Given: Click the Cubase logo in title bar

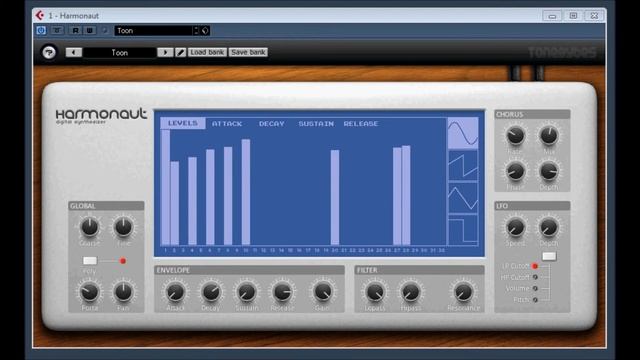Looking at the screenshot, I should coord(40,16).
